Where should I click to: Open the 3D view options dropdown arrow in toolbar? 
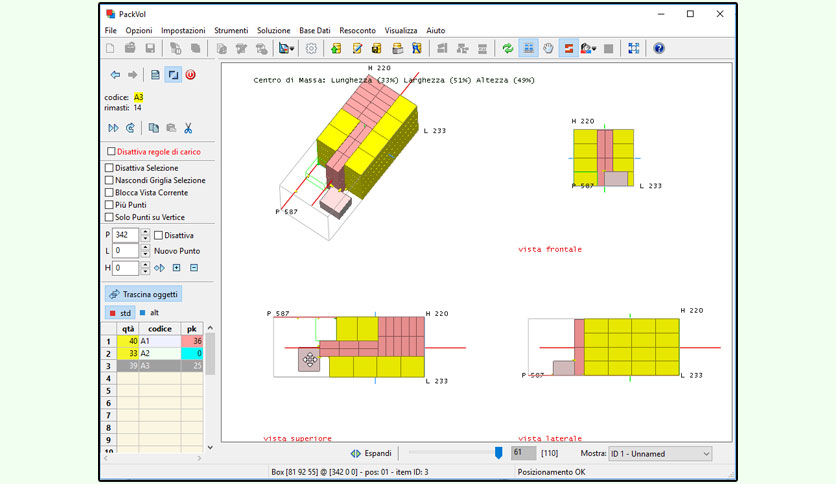[x=292, y=49]
